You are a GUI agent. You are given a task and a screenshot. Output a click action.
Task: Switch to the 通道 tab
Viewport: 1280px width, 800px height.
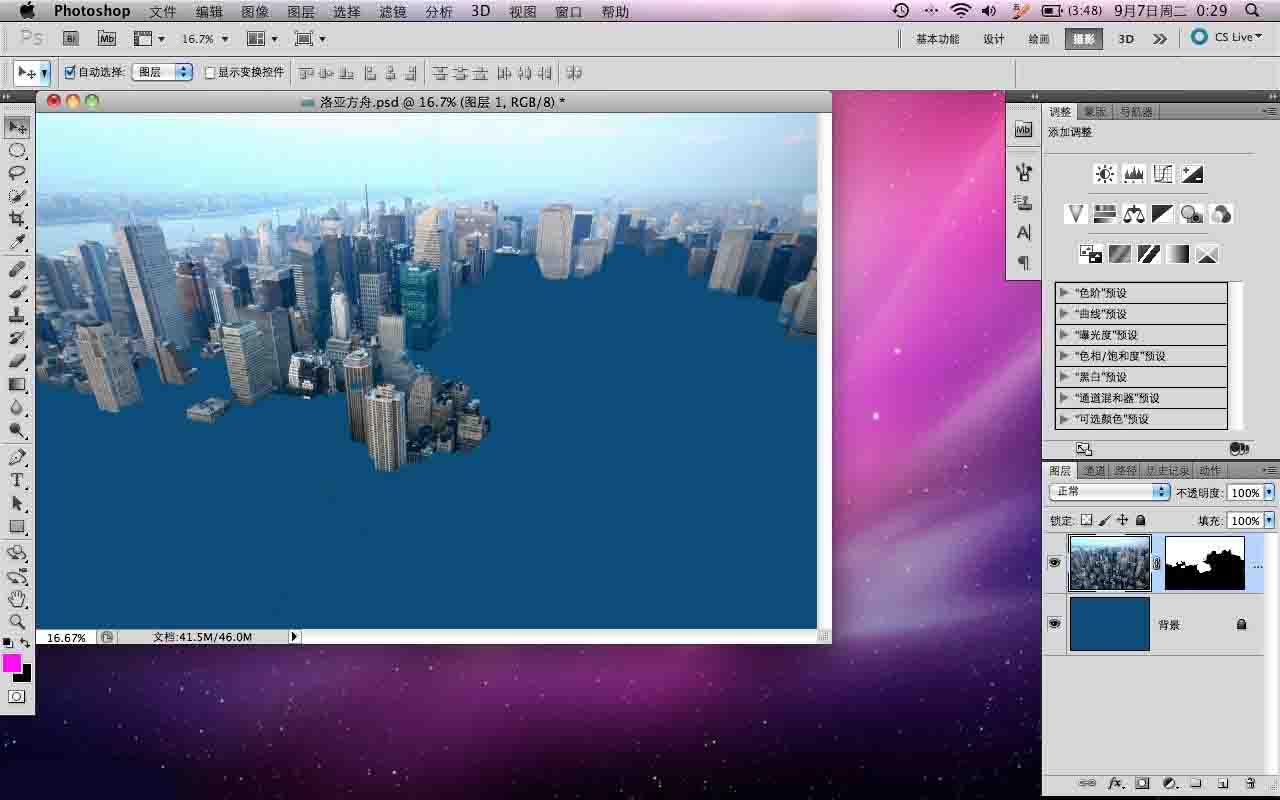[x=1095, y=471]
